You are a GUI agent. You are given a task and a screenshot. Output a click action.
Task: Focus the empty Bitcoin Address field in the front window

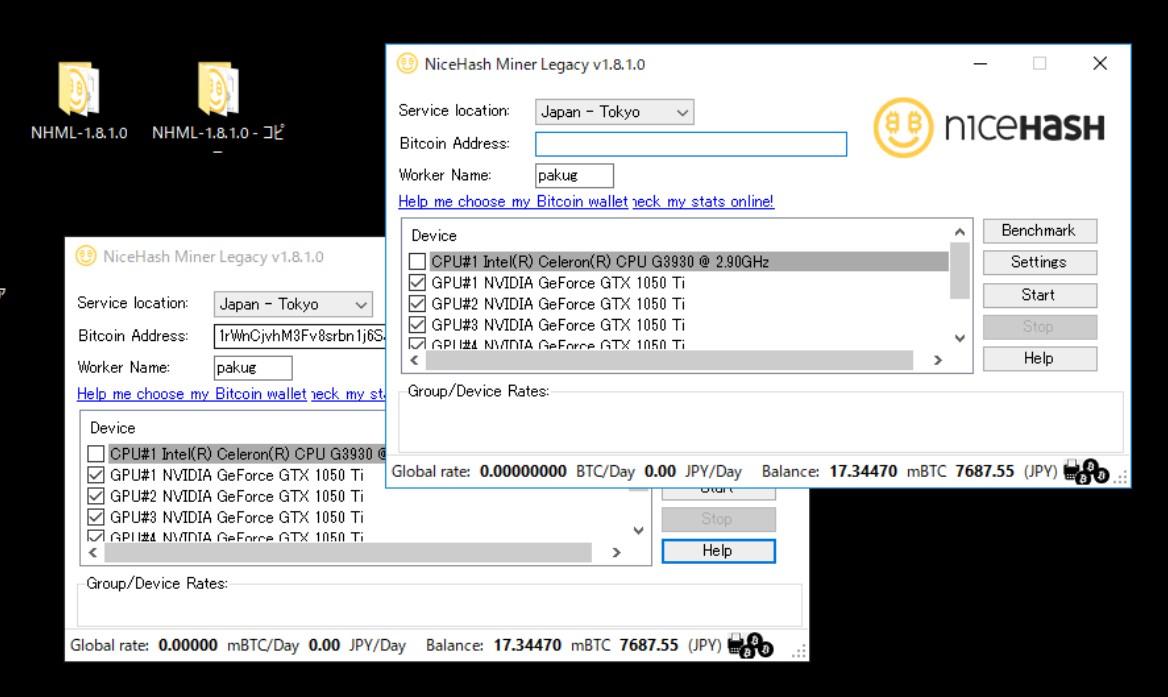click(x=691, y=144)
